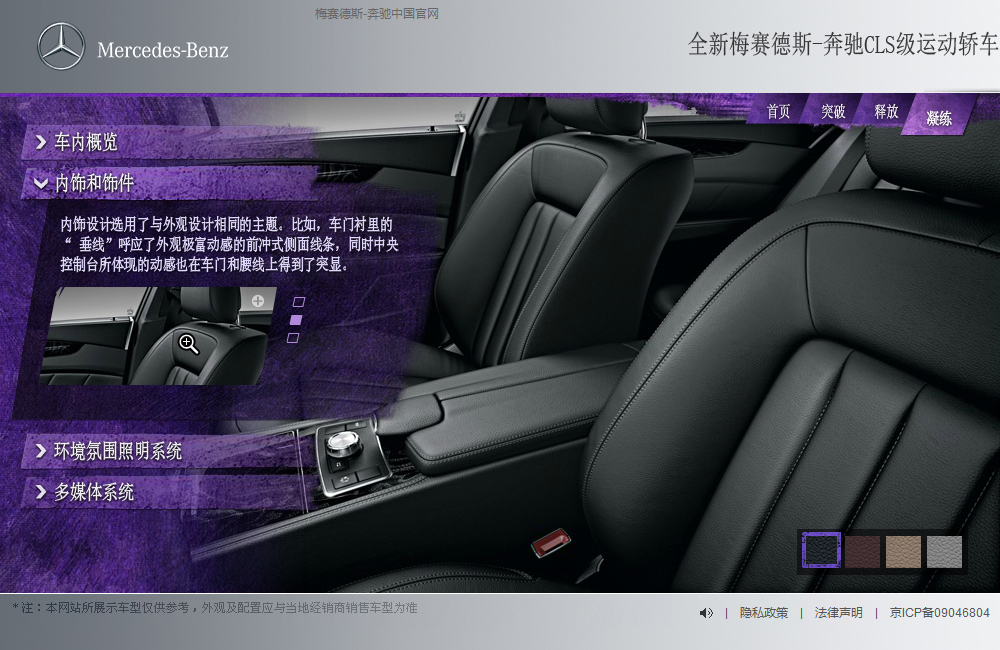Expand the 多媒体系统 section

94,492
